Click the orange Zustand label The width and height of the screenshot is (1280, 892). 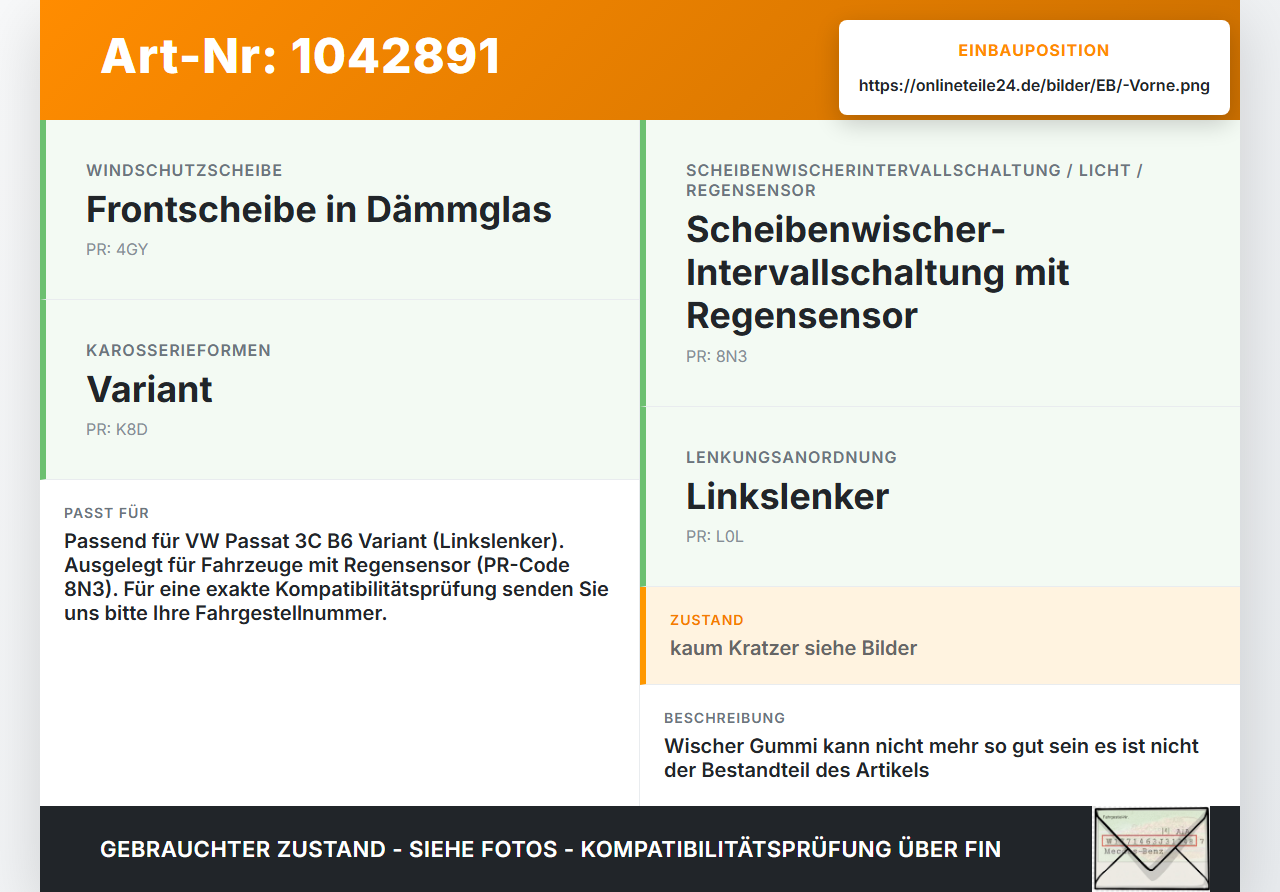(x=707, y=621)
